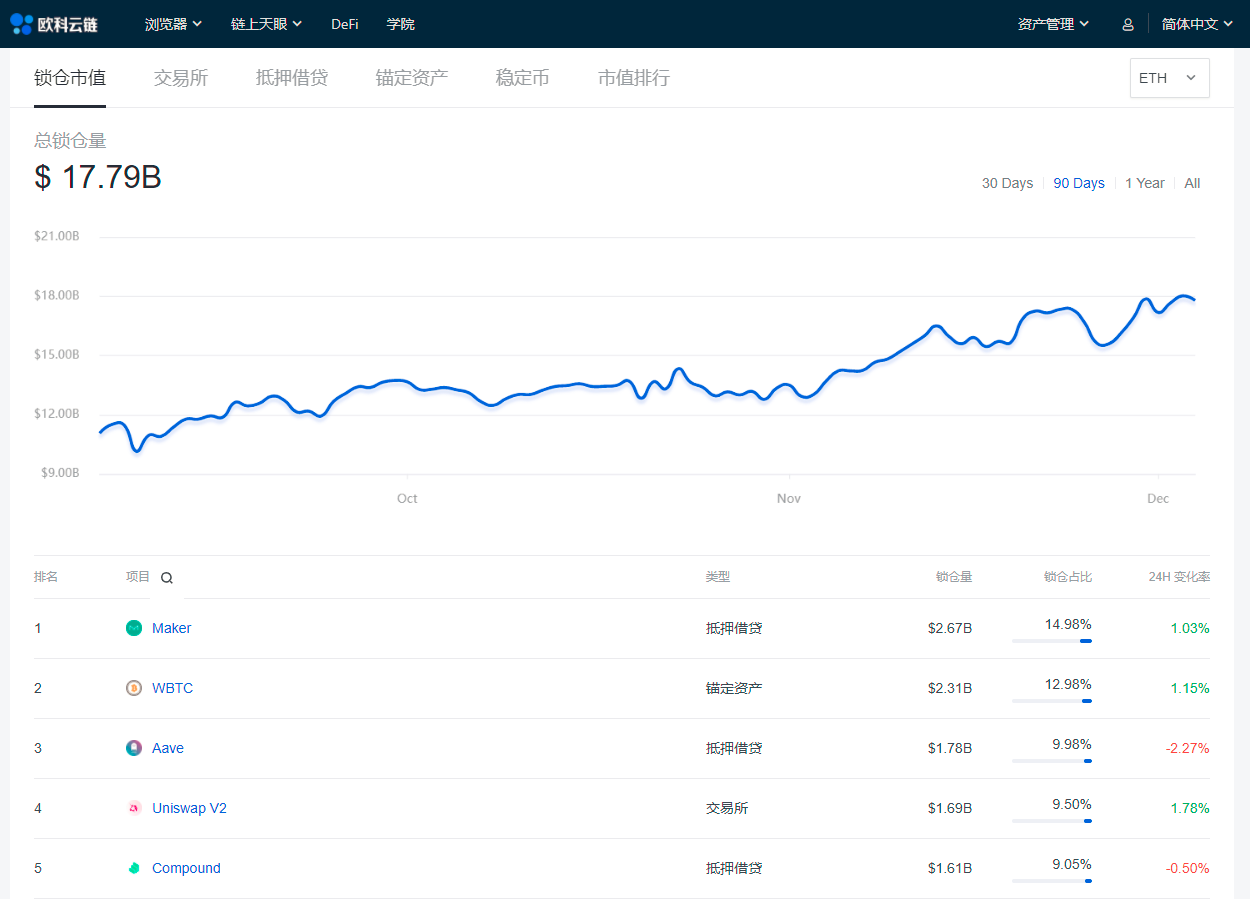This screenshot has width=1250, height=899.
Task: Click the 类型 column header
Action: click(x=718, y=577)
